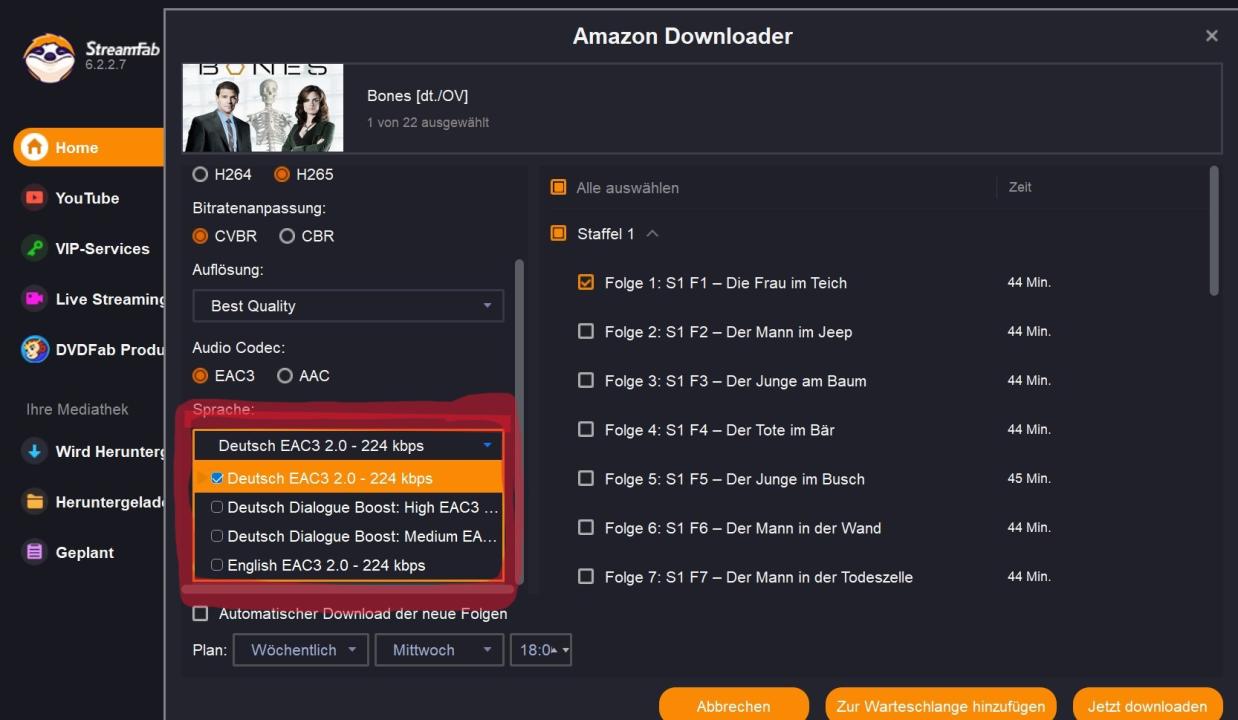Click the episode list scrollbar
1238x720 pixels.
(1214, 231)
